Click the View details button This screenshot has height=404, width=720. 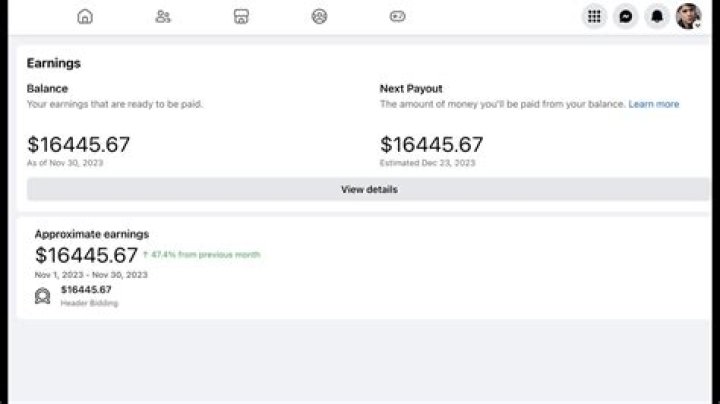[368, 189]
